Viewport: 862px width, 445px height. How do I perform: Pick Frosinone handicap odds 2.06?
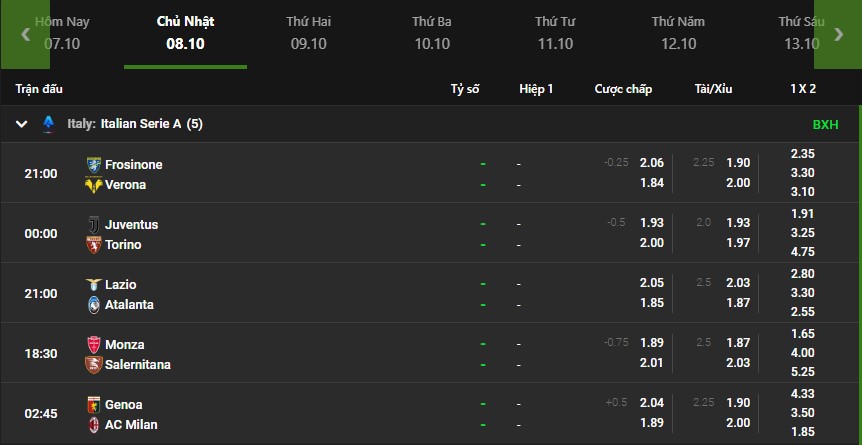[652, 163]
